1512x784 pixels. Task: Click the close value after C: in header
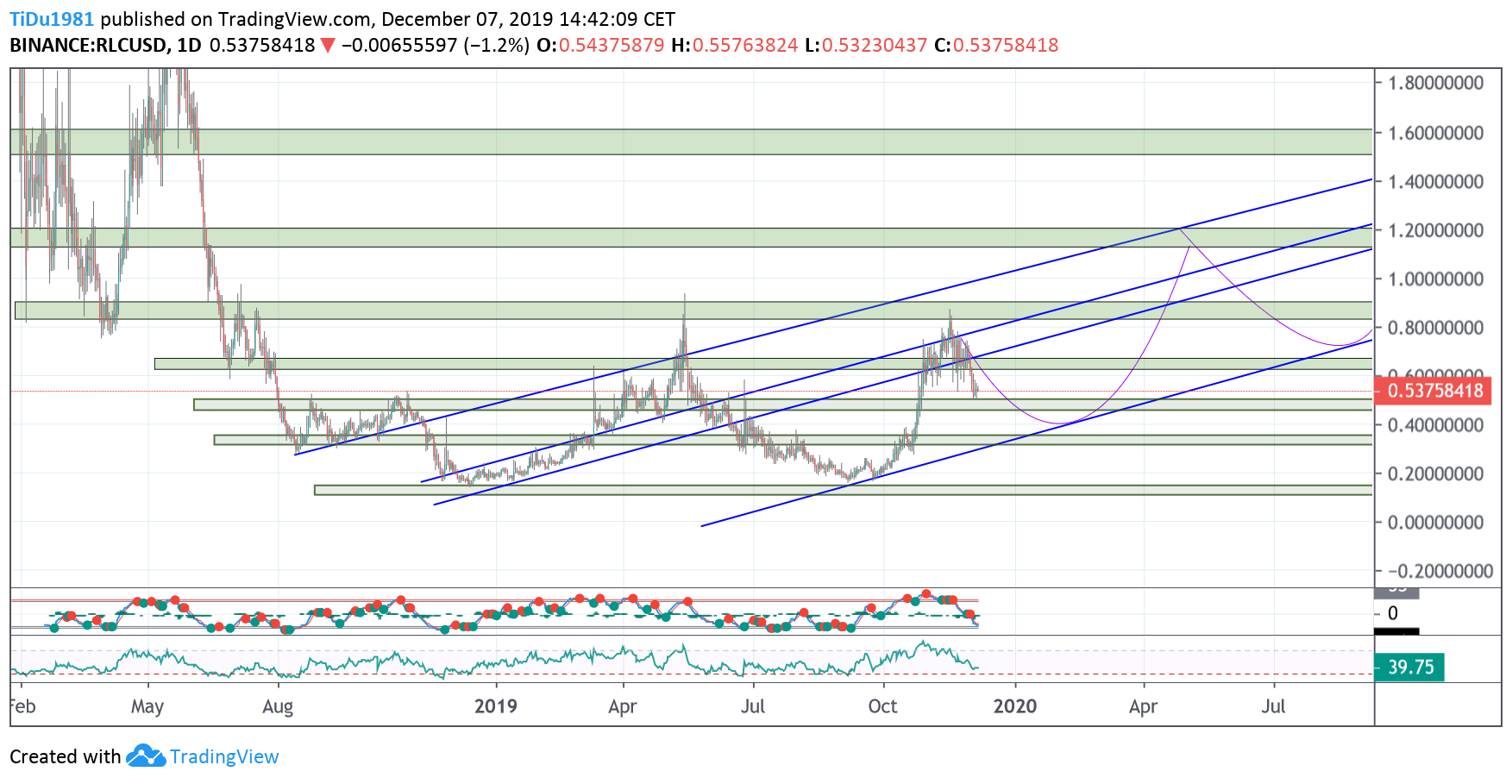point(1006,45)
